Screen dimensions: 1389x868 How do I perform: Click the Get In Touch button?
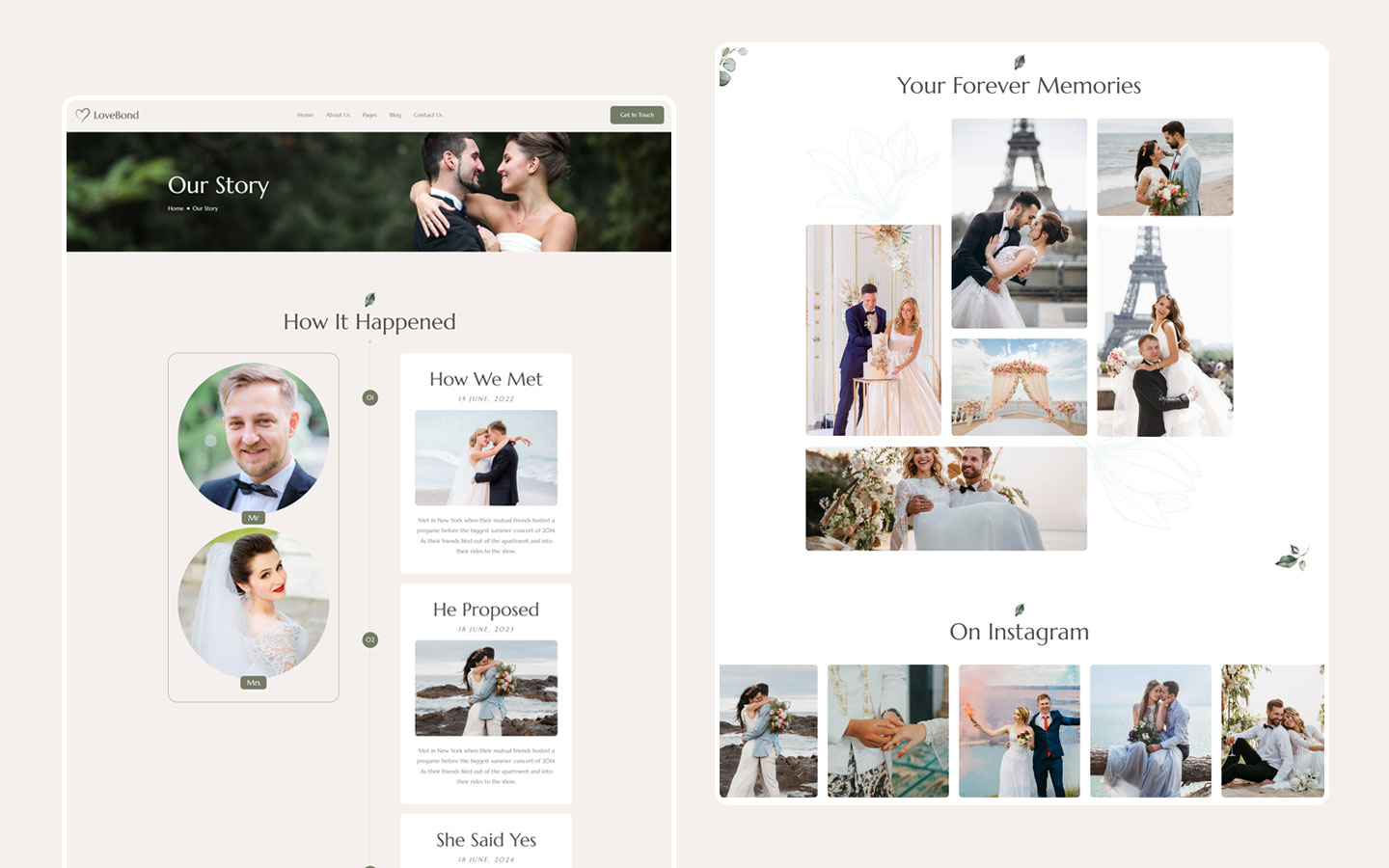[637, 115]
